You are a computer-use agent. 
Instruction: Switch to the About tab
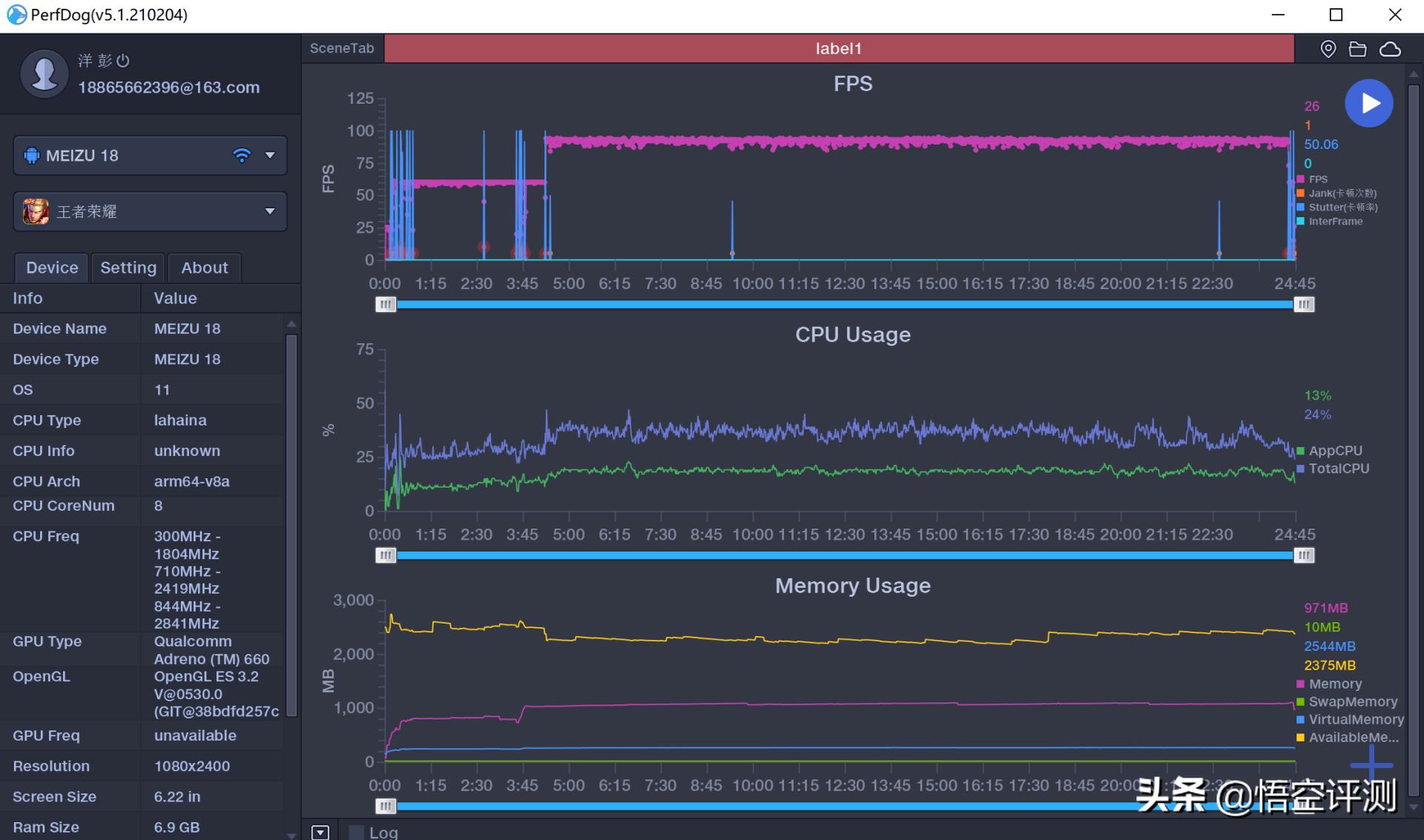pos(205,268)
